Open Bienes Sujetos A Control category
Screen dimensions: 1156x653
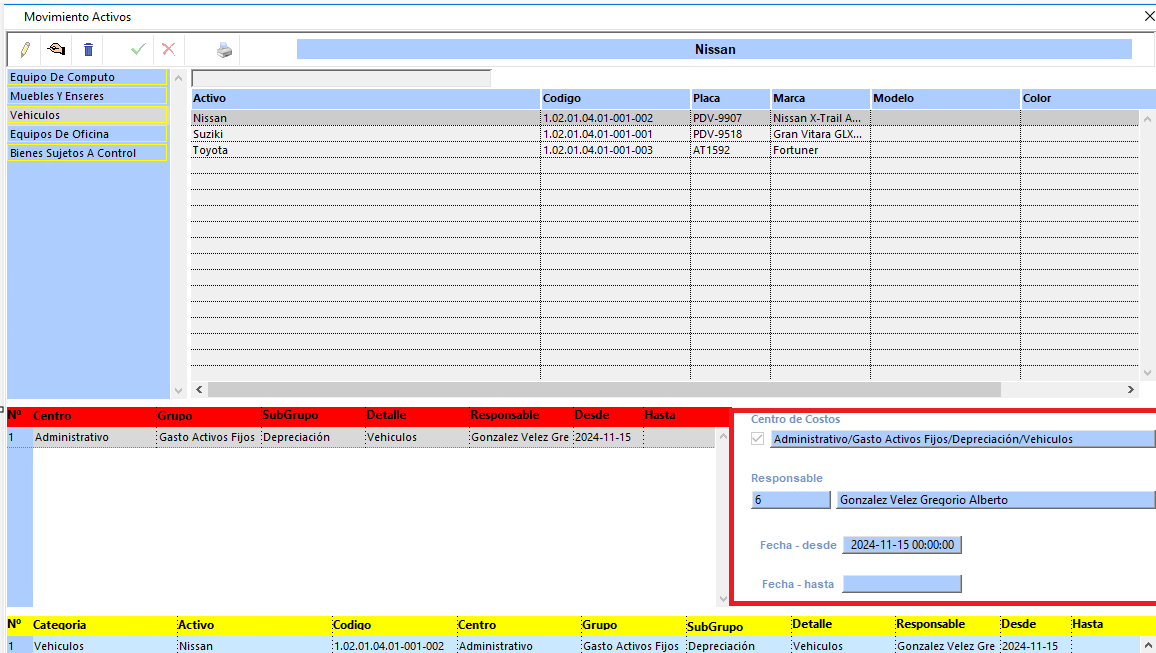pyautogui.click(x=86, y=153)
